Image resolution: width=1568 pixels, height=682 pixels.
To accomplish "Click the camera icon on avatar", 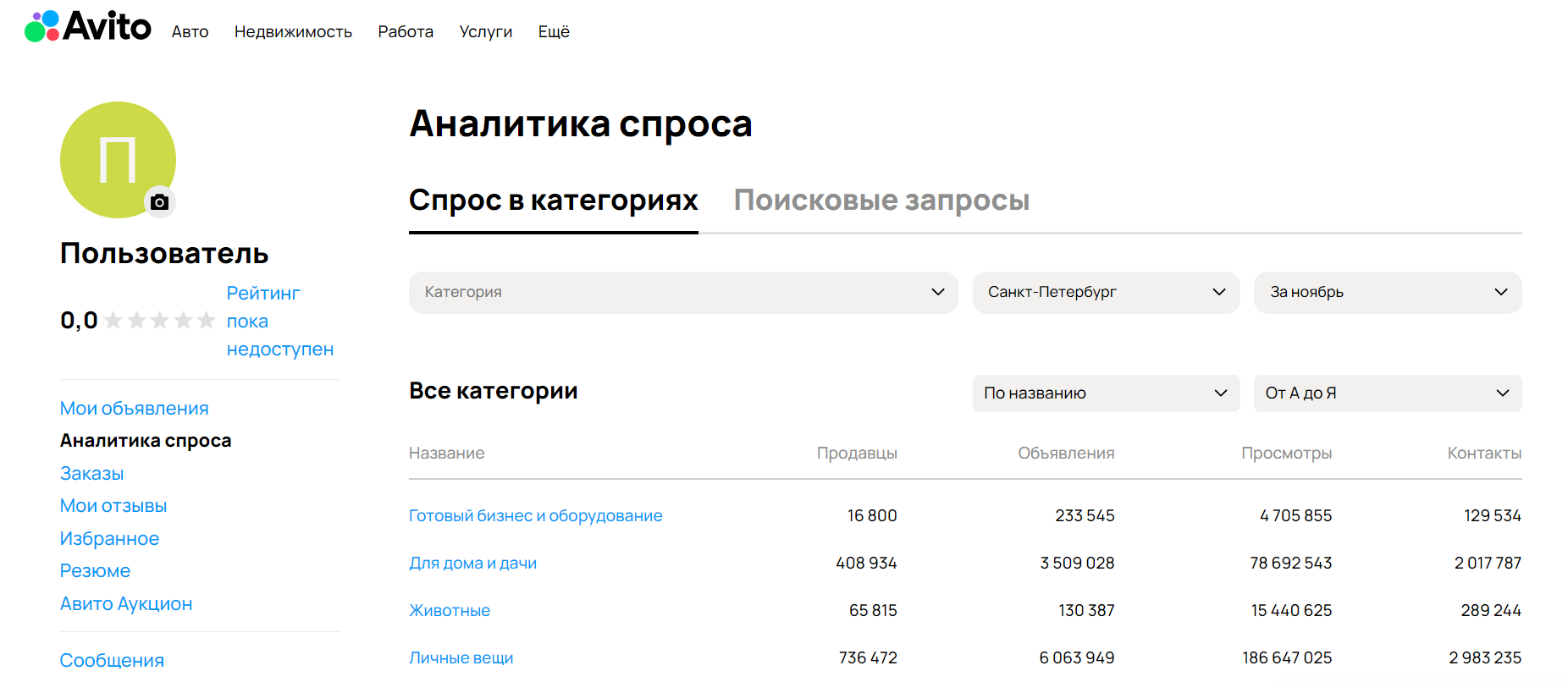I will click(x=159, y=202).
